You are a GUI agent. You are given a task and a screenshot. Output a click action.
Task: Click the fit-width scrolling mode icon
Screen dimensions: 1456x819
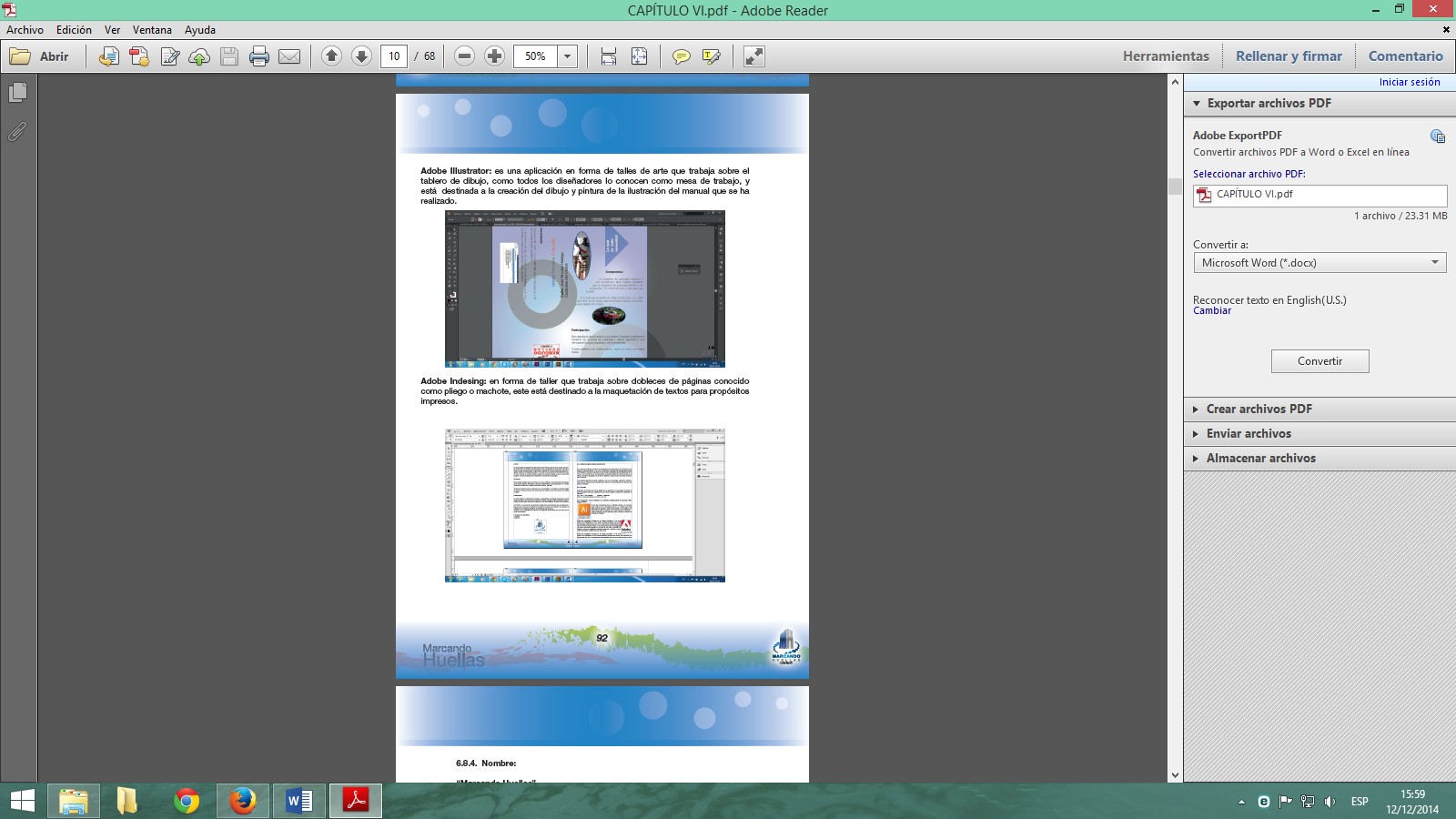pyautogui.click(x=609, y=56)
